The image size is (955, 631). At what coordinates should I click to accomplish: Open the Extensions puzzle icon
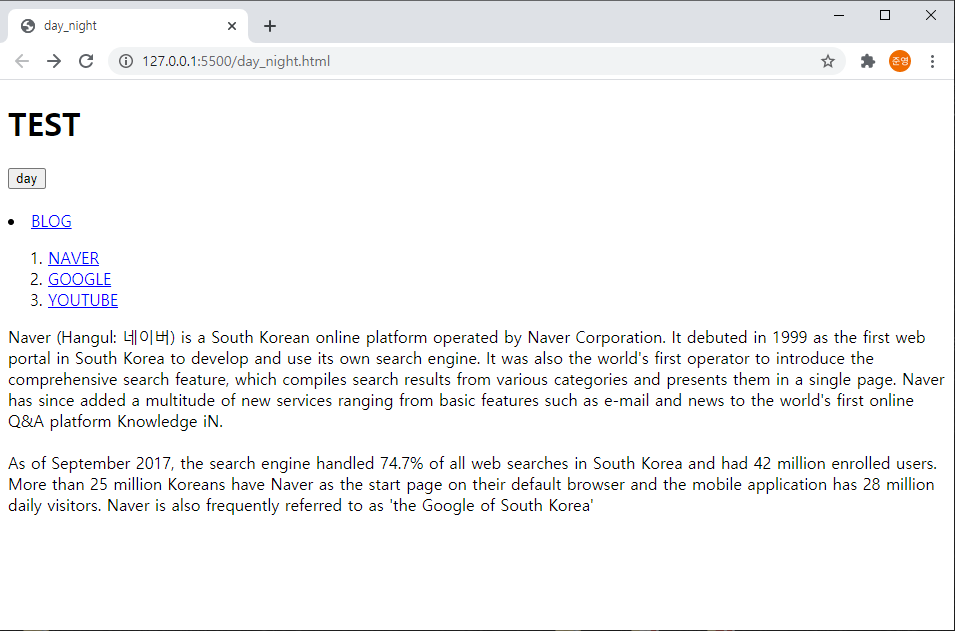click(x=867, y=61)
